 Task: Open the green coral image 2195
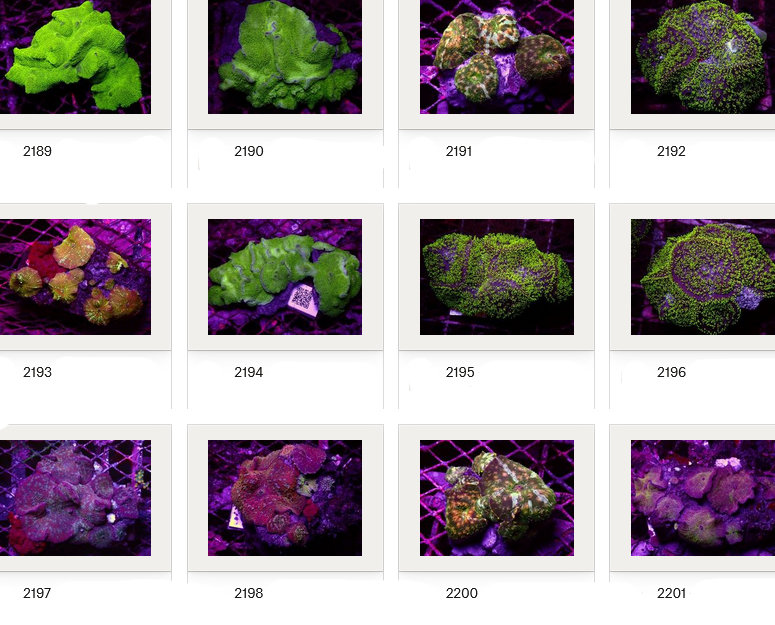[x=497, y=277]
